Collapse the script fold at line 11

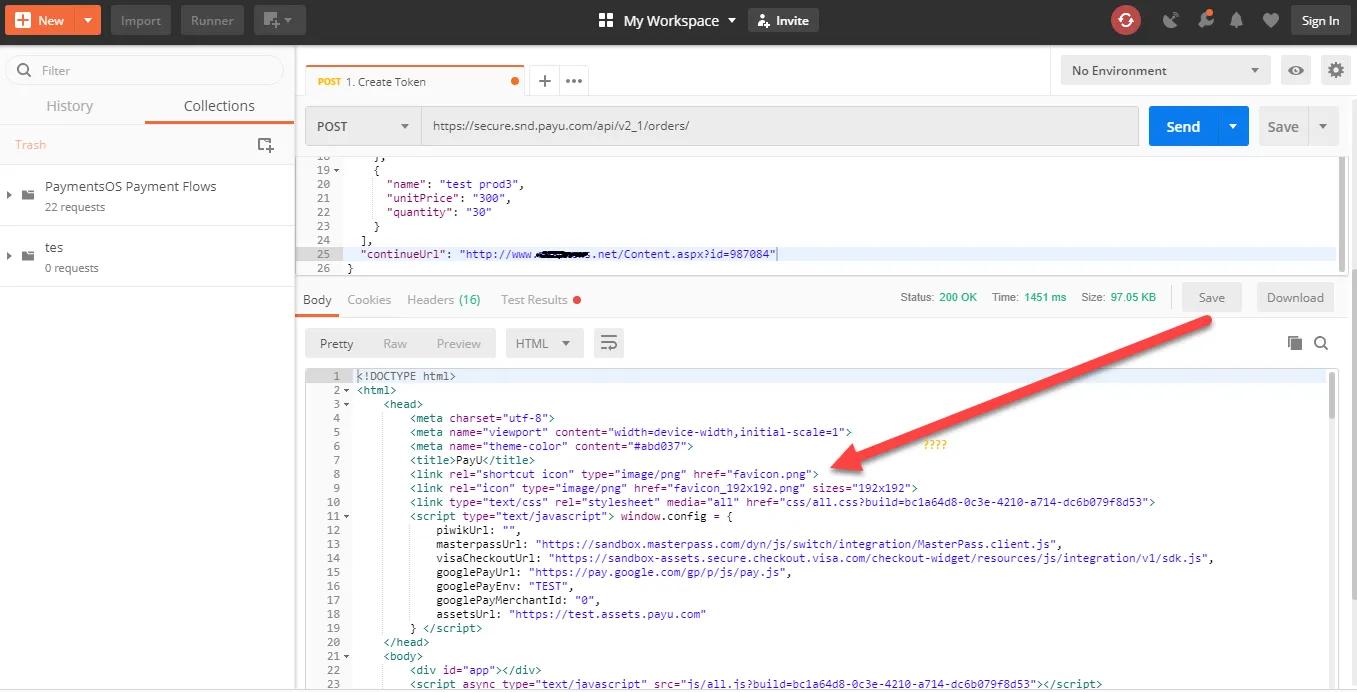click(x=346, y=516)
